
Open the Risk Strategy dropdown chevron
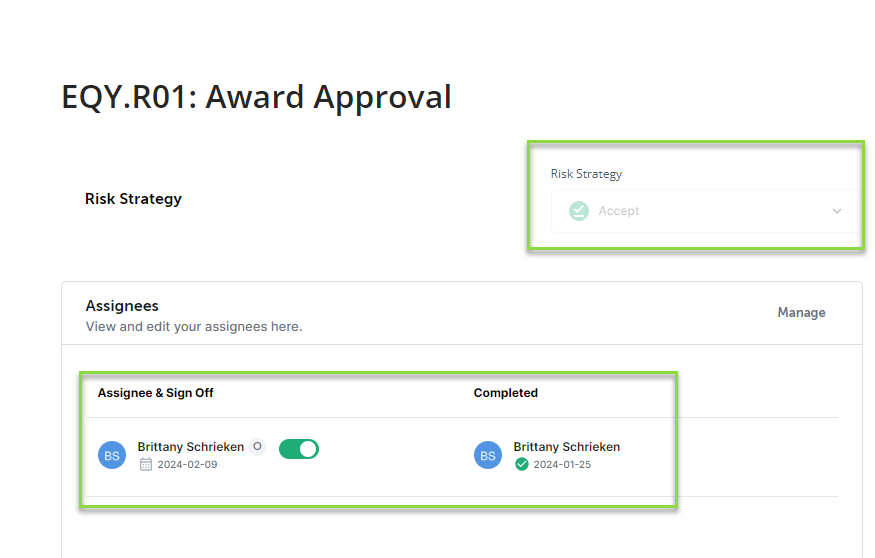[837, 211]
